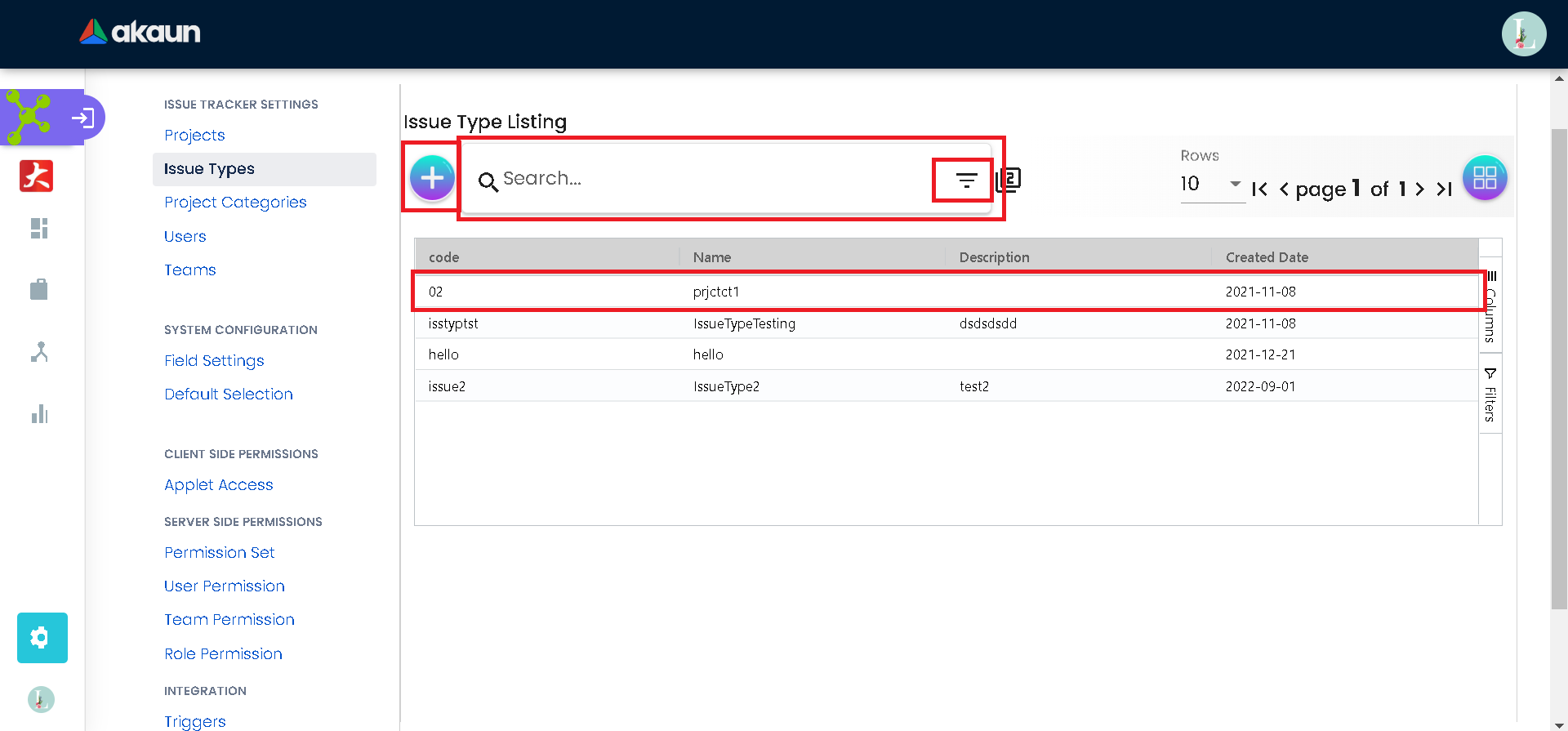
Task: Open the settings gear in sidebar
Action: click(x=42, y=638)
